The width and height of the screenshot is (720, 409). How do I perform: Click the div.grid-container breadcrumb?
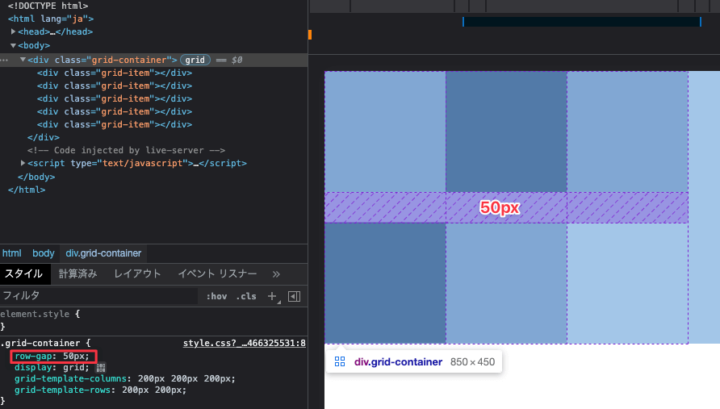tap(103, 253)
